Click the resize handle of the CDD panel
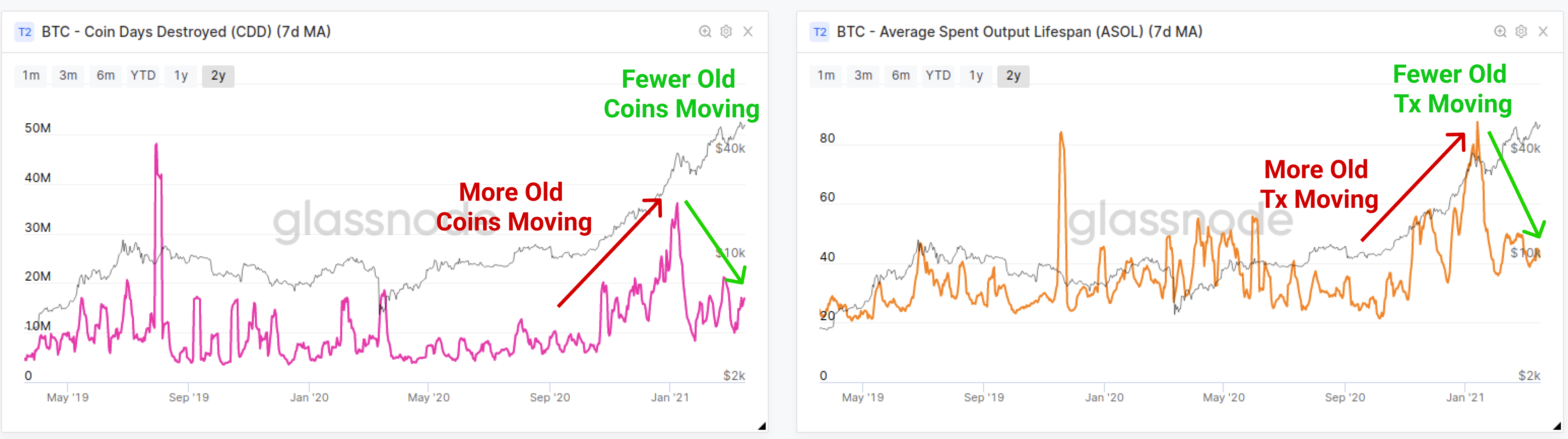The image size is (1568, 439). point(761,426)
